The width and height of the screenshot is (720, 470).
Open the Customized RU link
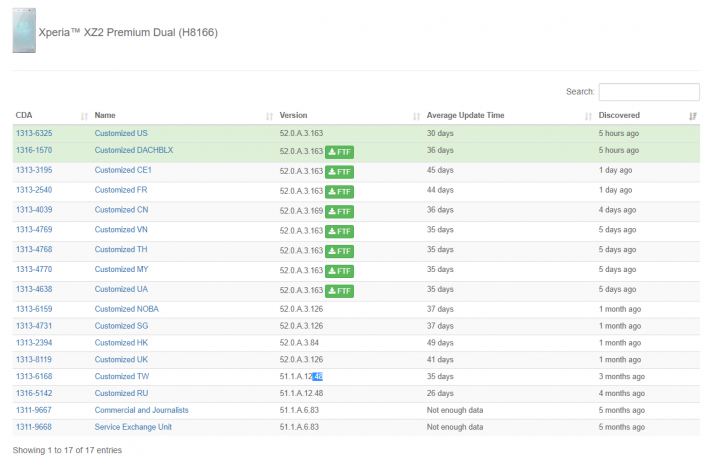[121, 393]
